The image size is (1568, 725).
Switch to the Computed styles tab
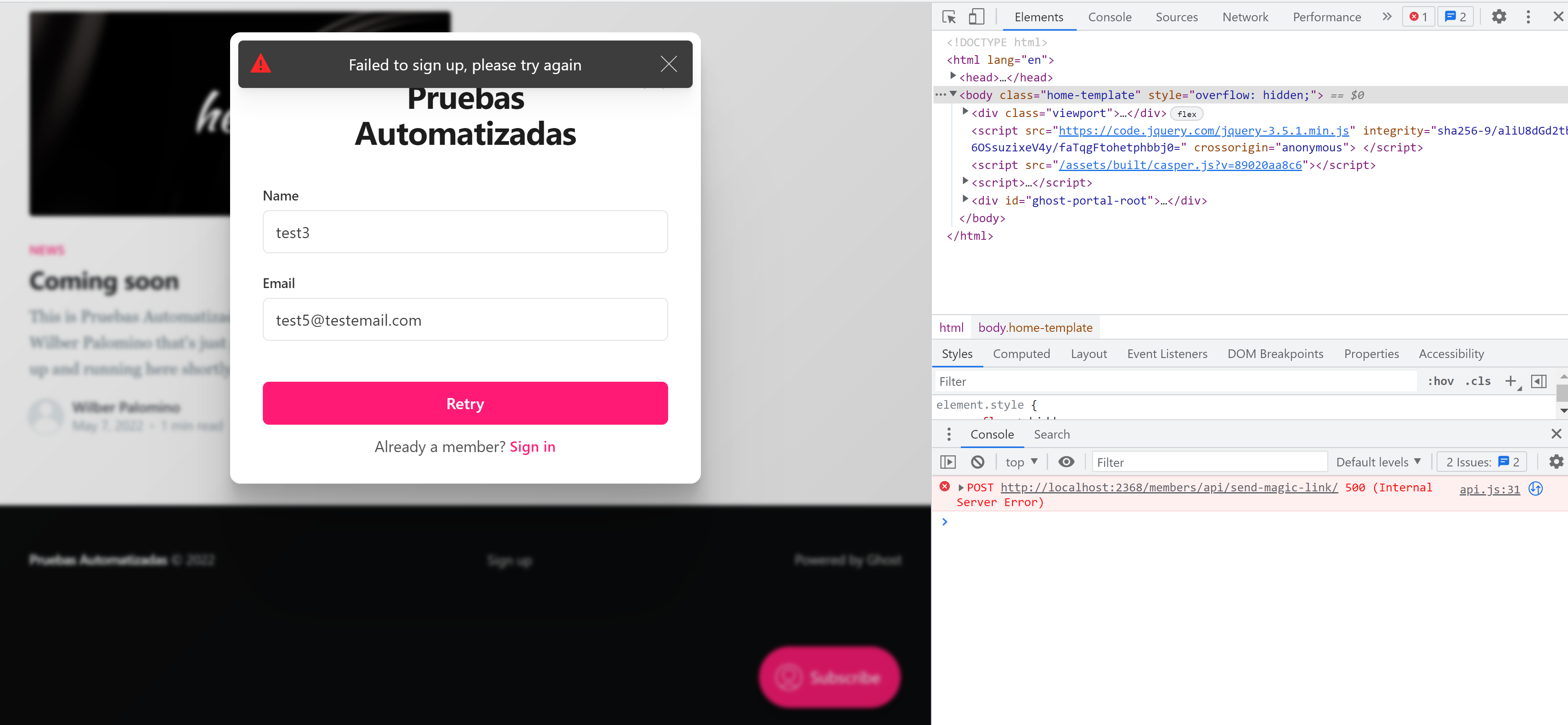click(1021, 353)
